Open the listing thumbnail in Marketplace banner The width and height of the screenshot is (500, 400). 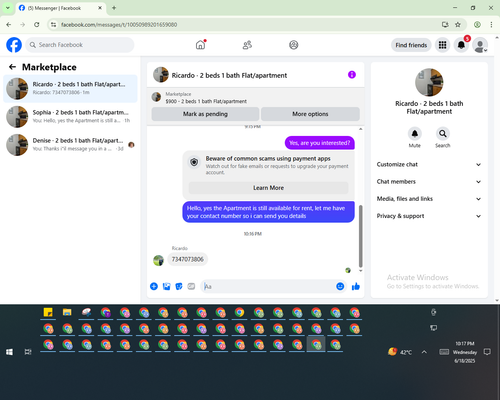tap(156, 97)
